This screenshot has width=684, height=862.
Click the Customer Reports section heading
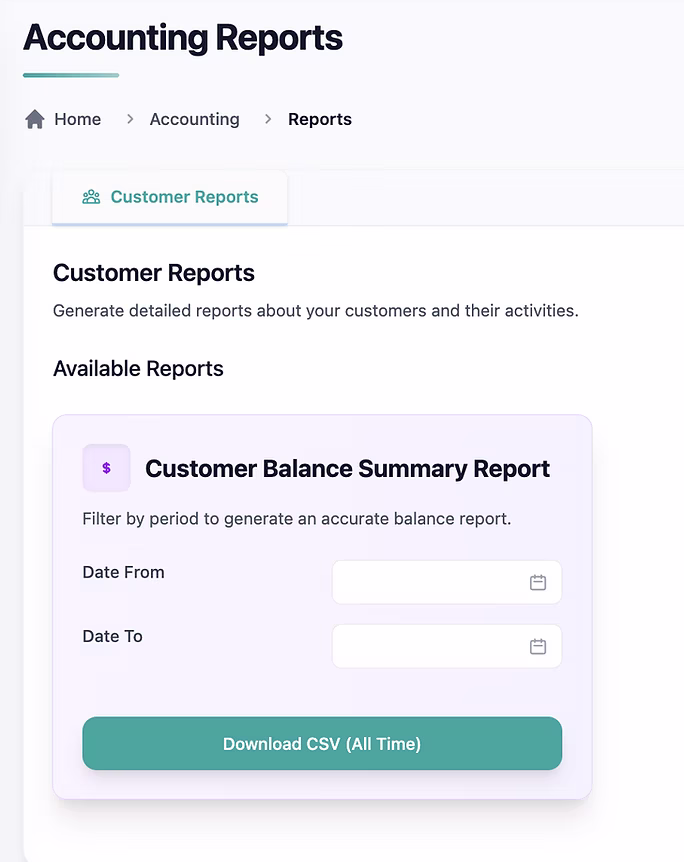coord(154,273)
